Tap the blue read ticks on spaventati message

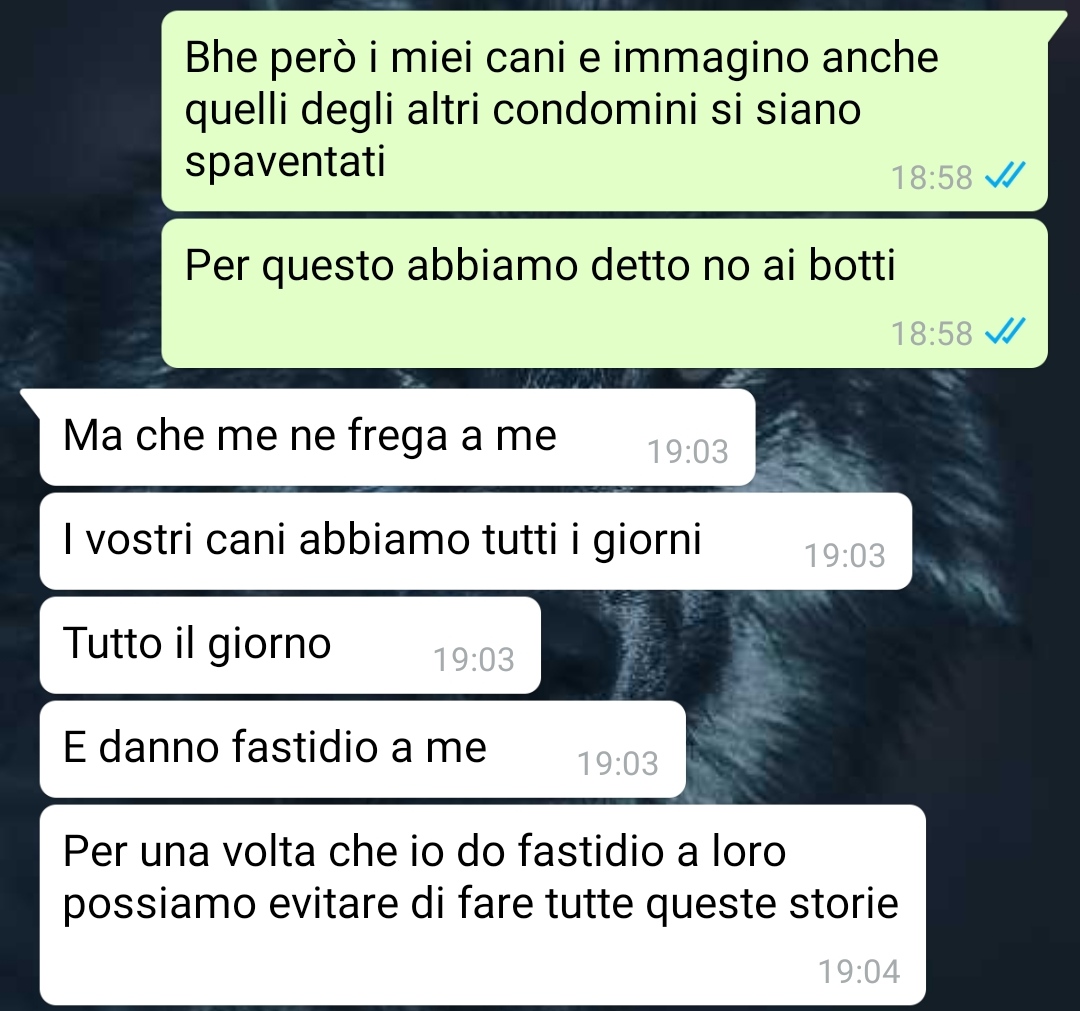click(x=1005, y=176)
